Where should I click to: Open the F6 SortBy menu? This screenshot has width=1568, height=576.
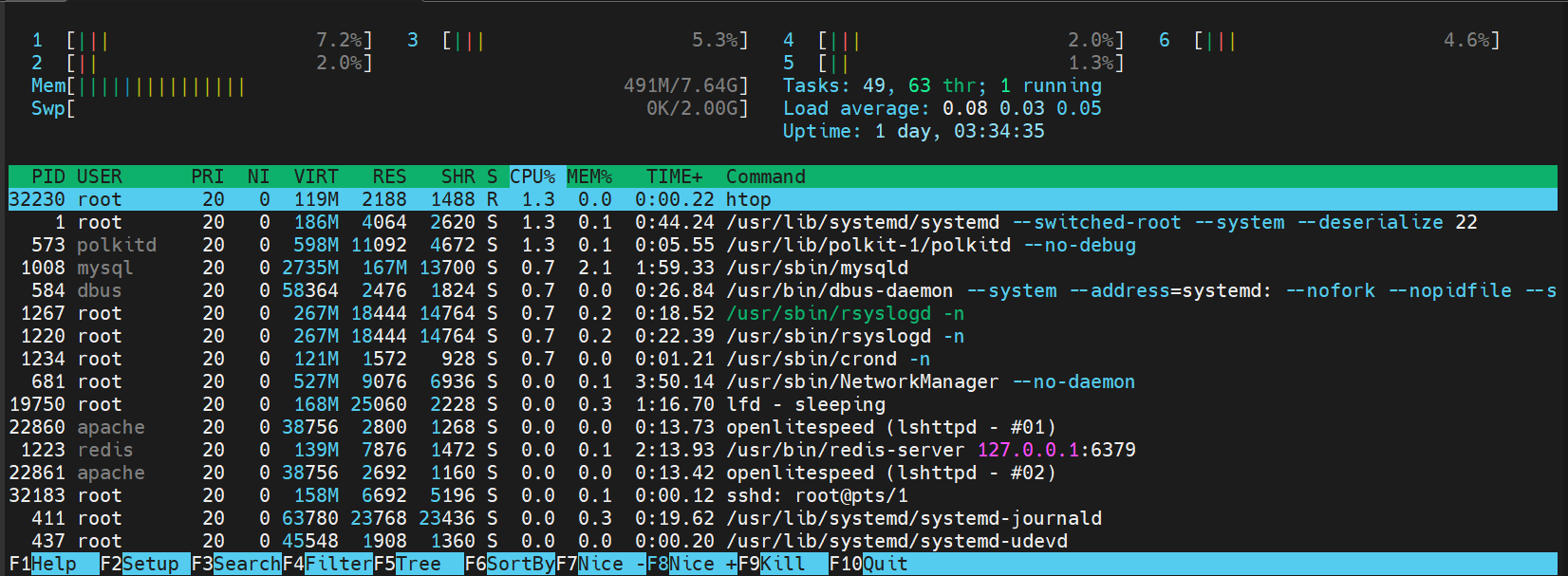511,564
